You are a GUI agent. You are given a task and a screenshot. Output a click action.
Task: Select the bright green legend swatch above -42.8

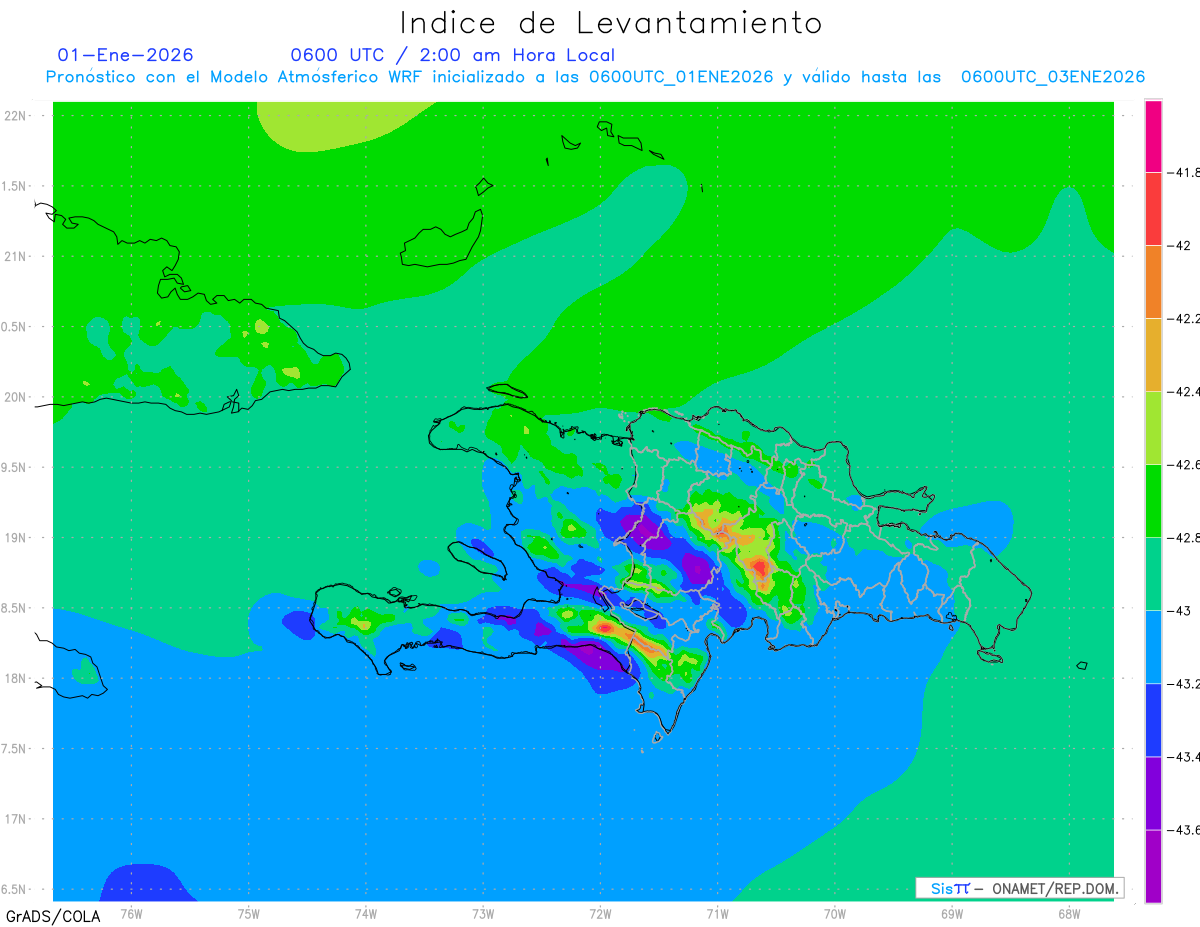pyautogui.click(x=1153, y=500)
